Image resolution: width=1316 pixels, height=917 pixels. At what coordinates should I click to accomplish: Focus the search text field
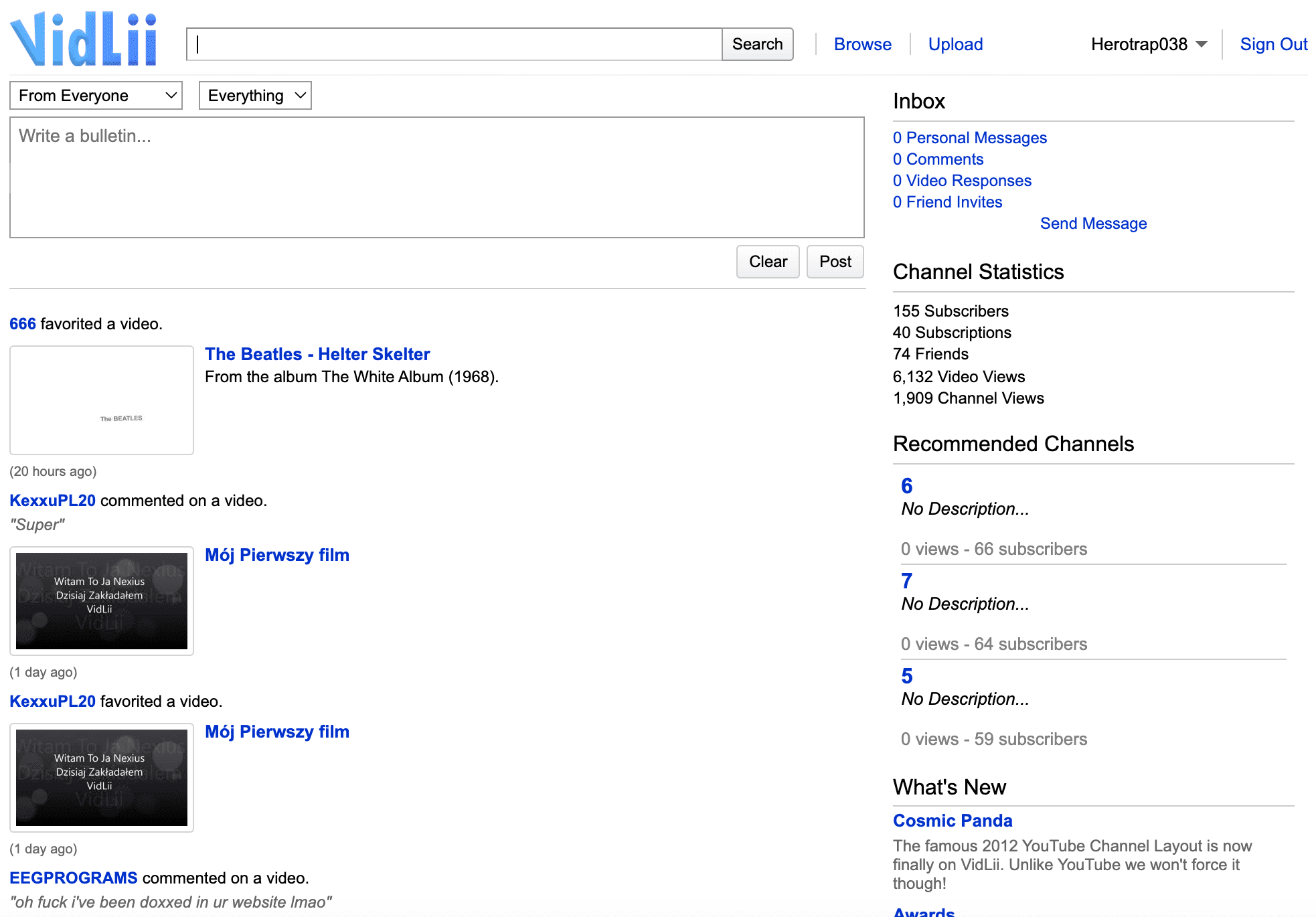tap(454, 44)
